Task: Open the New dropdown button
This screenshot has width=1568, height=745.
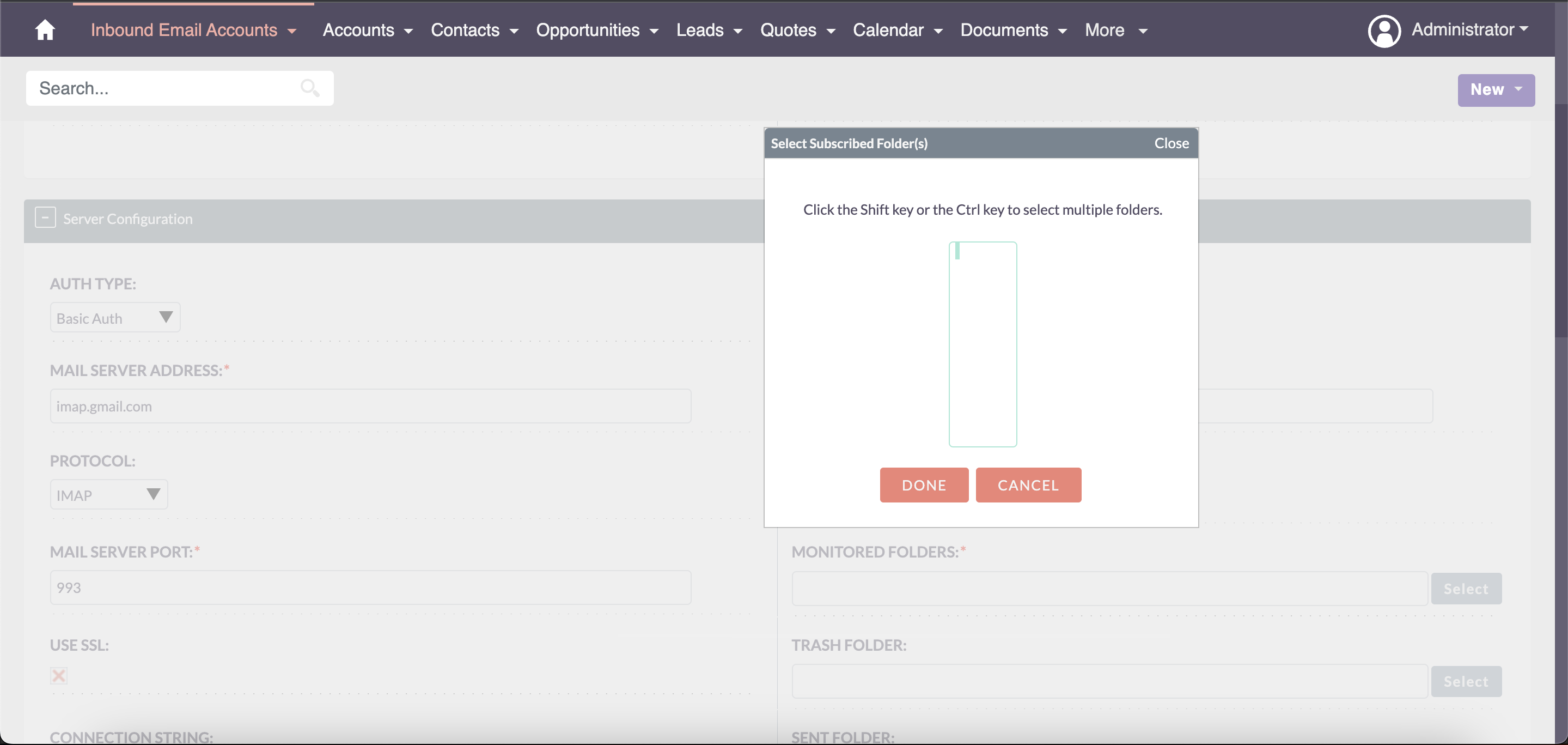Action: (1496, 90)
